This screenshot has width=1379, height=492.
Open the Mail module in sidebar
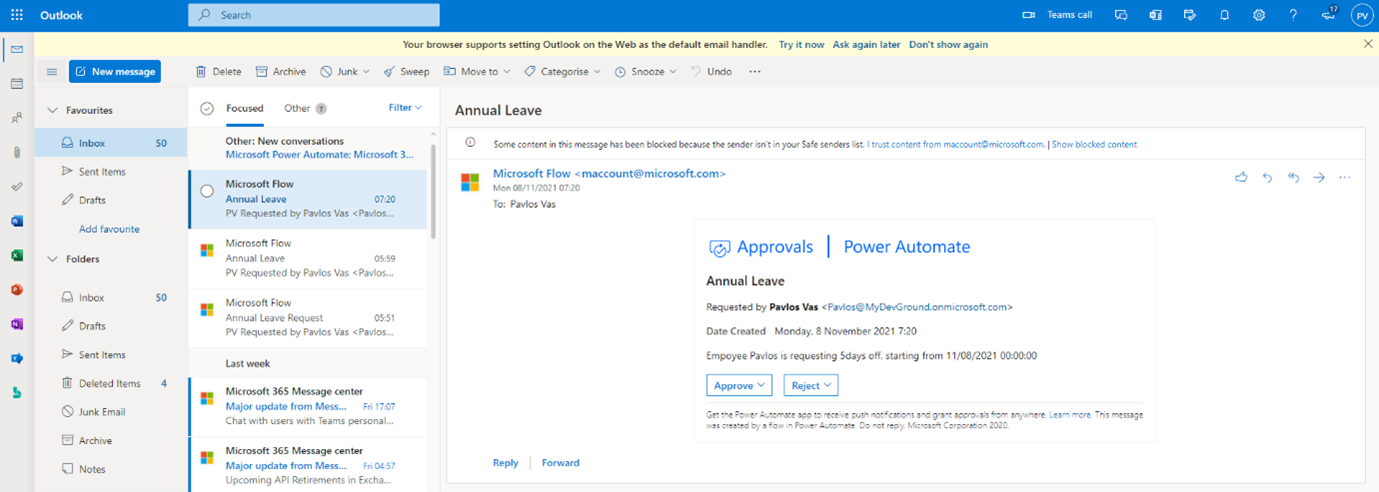click(17, 50)
